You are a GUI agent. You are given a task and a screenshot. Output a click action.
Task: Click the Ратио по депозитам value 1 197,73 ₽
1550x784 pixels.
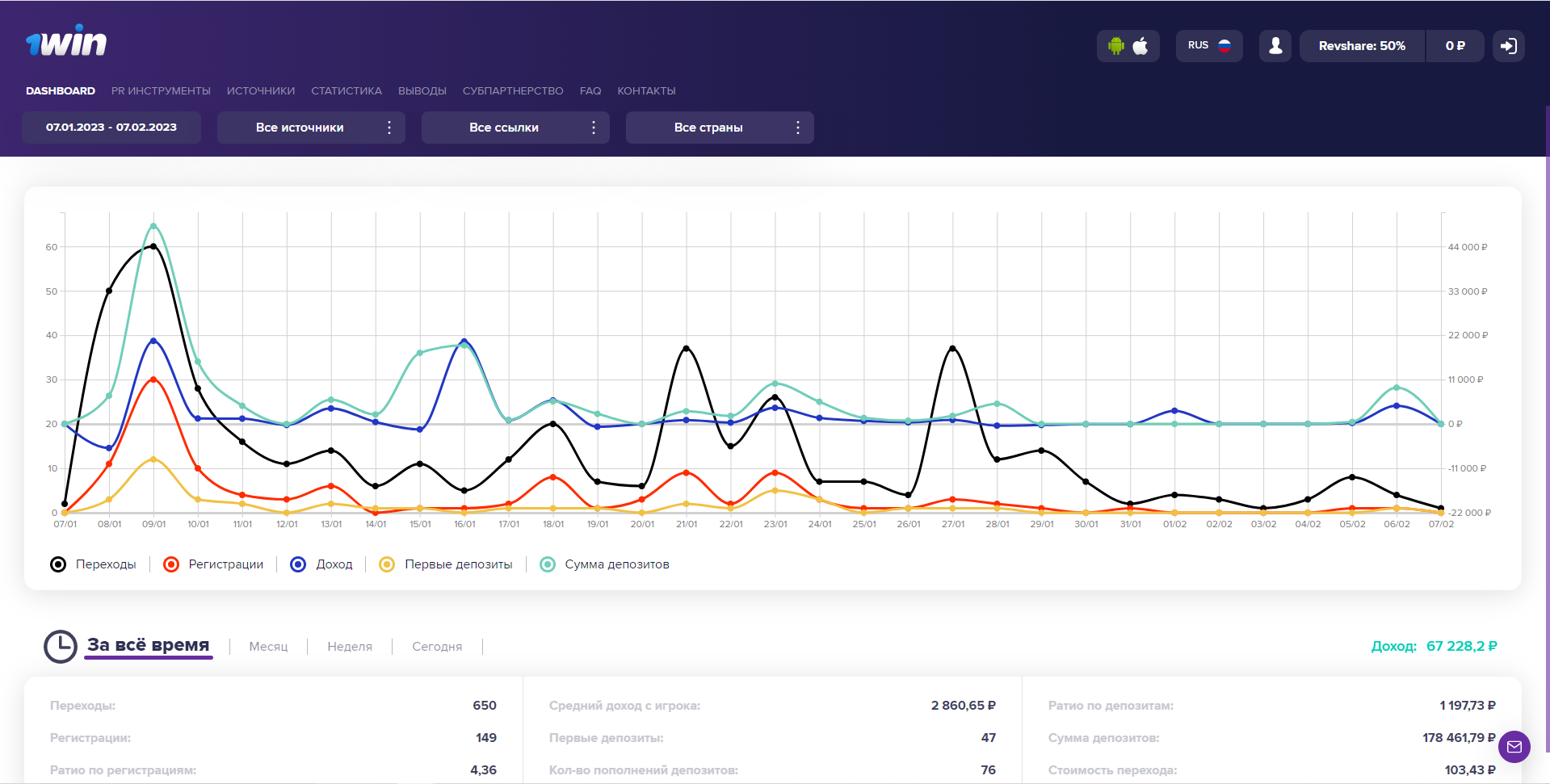click(1468, 706)
